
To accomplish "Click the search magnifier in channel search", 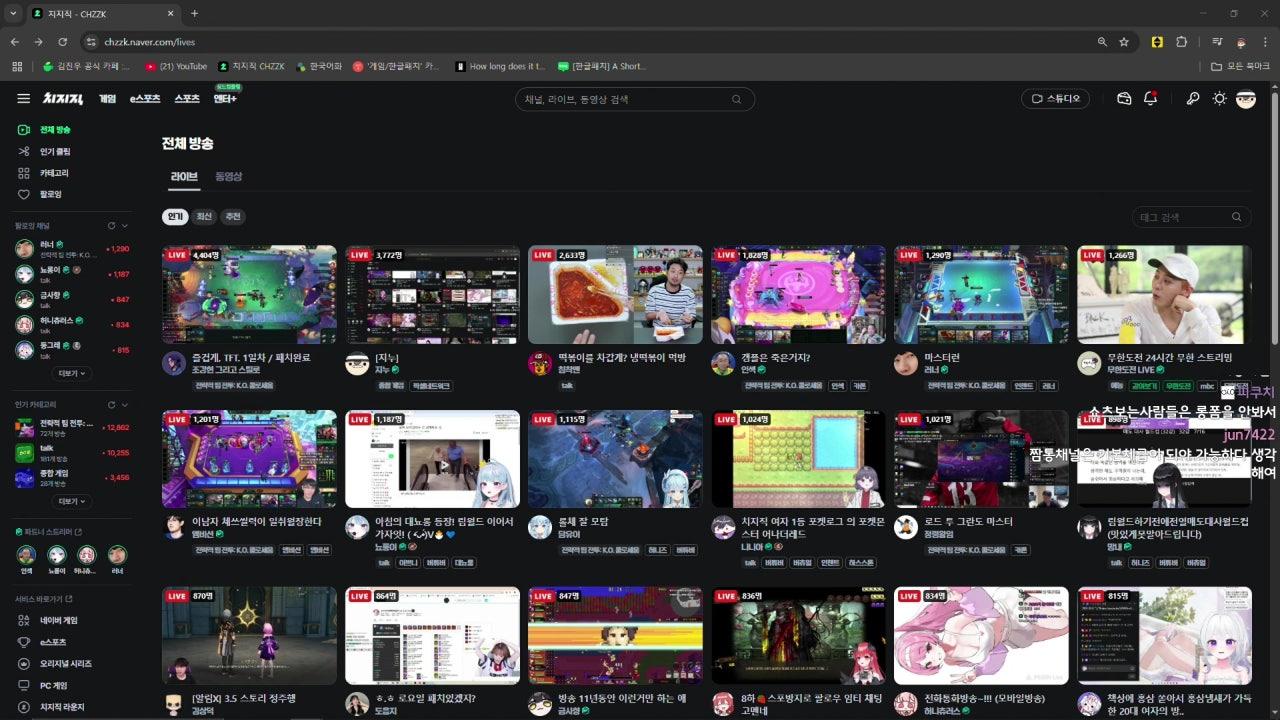I will pyautogui.click(x=737, y=99).
